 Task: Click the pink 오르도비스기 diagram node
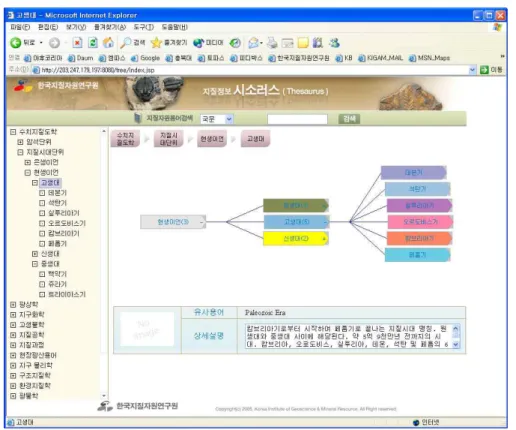[x=420, y=222]
